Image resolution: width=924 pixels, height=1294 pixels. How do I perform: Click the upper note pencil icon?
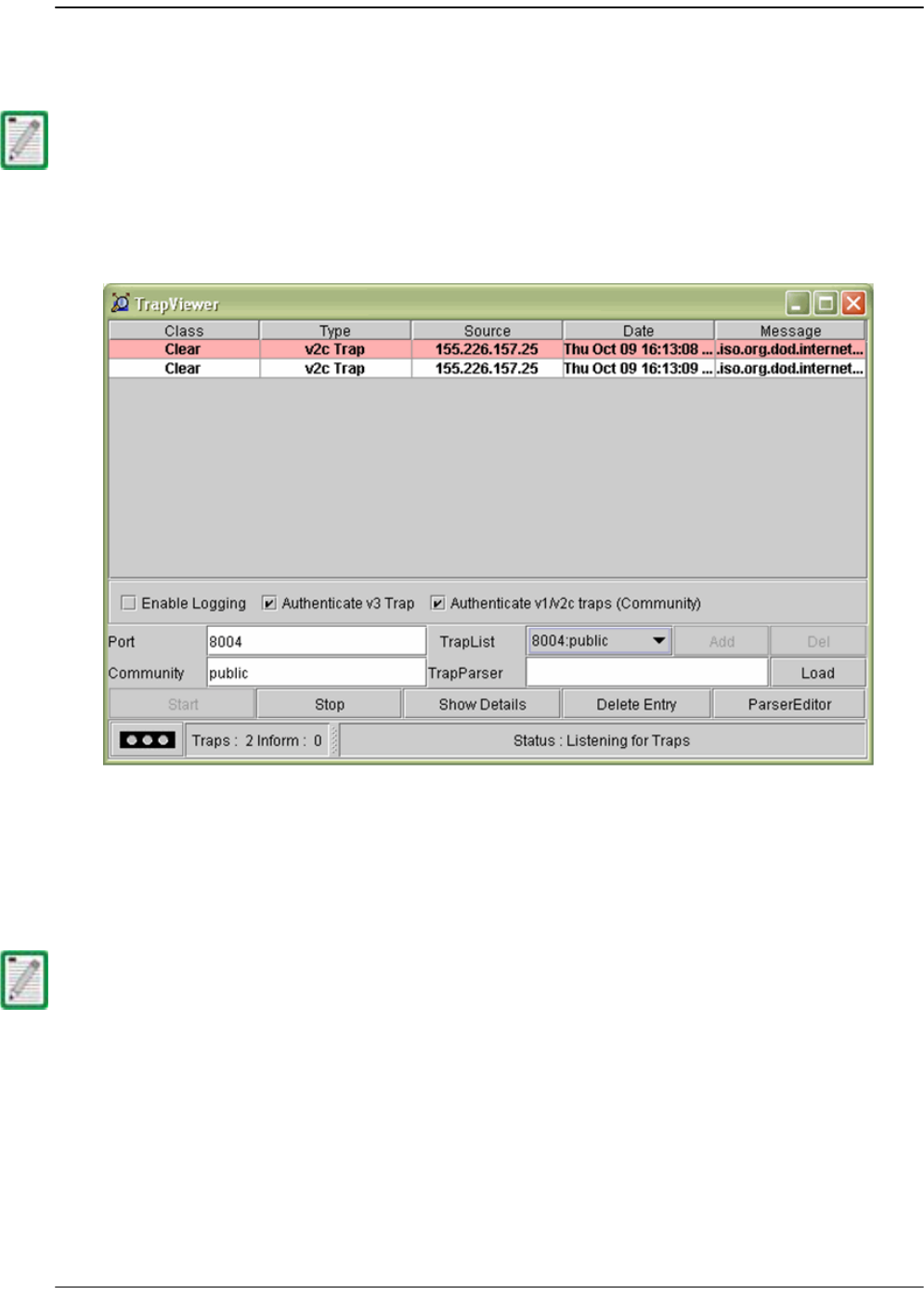[24, 140]
